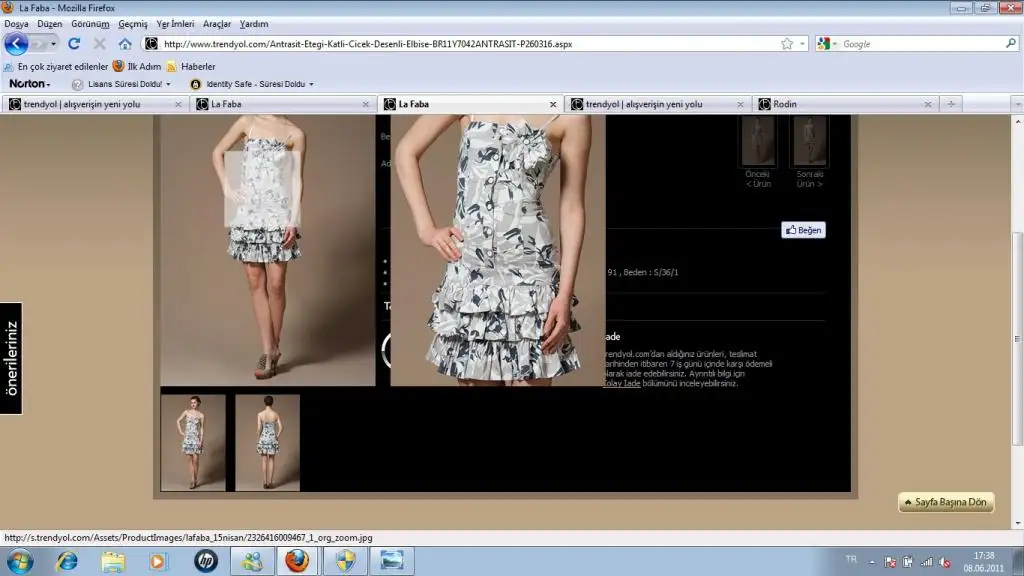Expand the Norton toolbar dropdown
The width and height of the screenshot is (1024, 576).
click(30, 84)
